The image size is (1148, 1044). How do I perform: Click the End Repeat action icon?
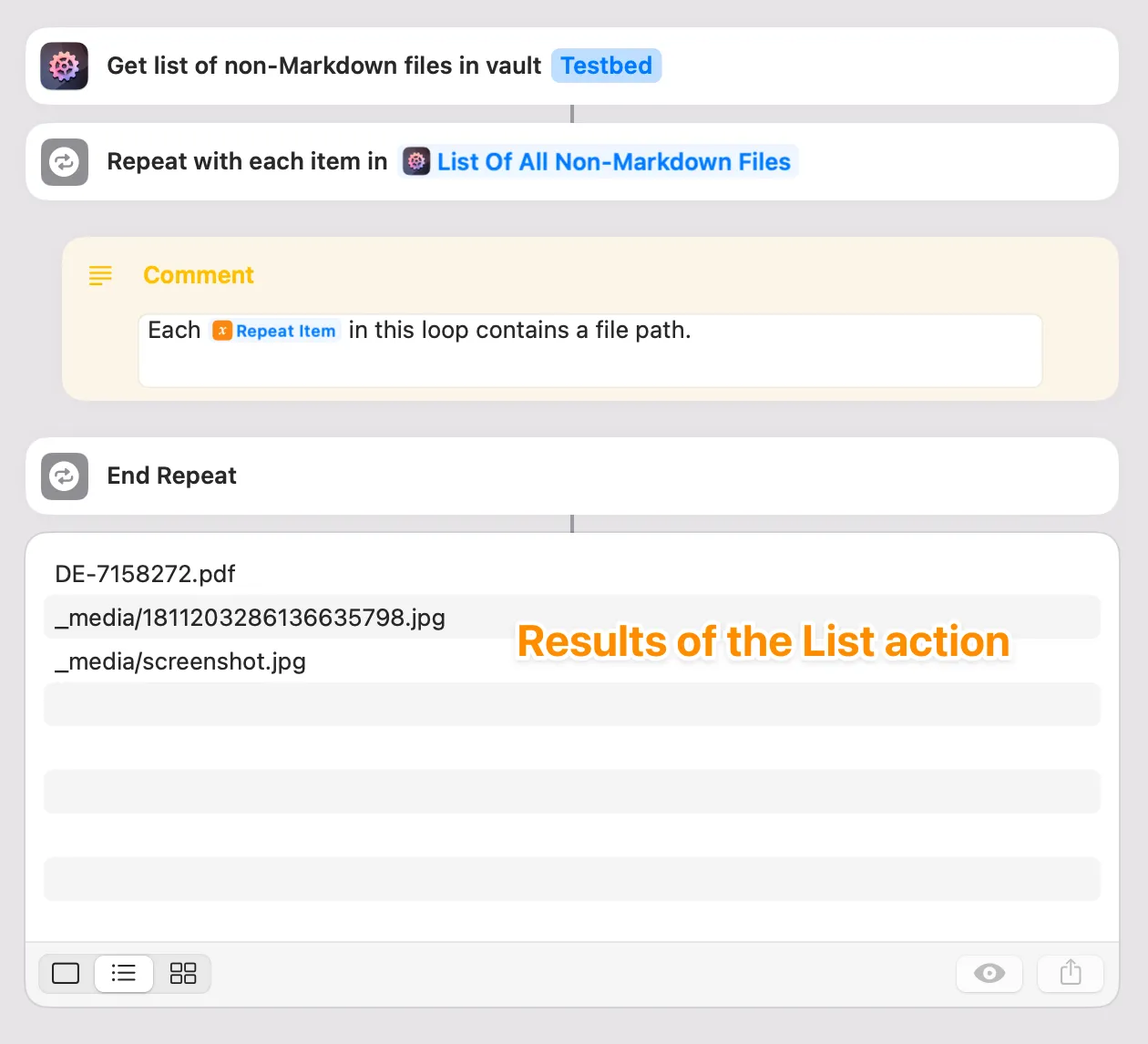point(64,476)
